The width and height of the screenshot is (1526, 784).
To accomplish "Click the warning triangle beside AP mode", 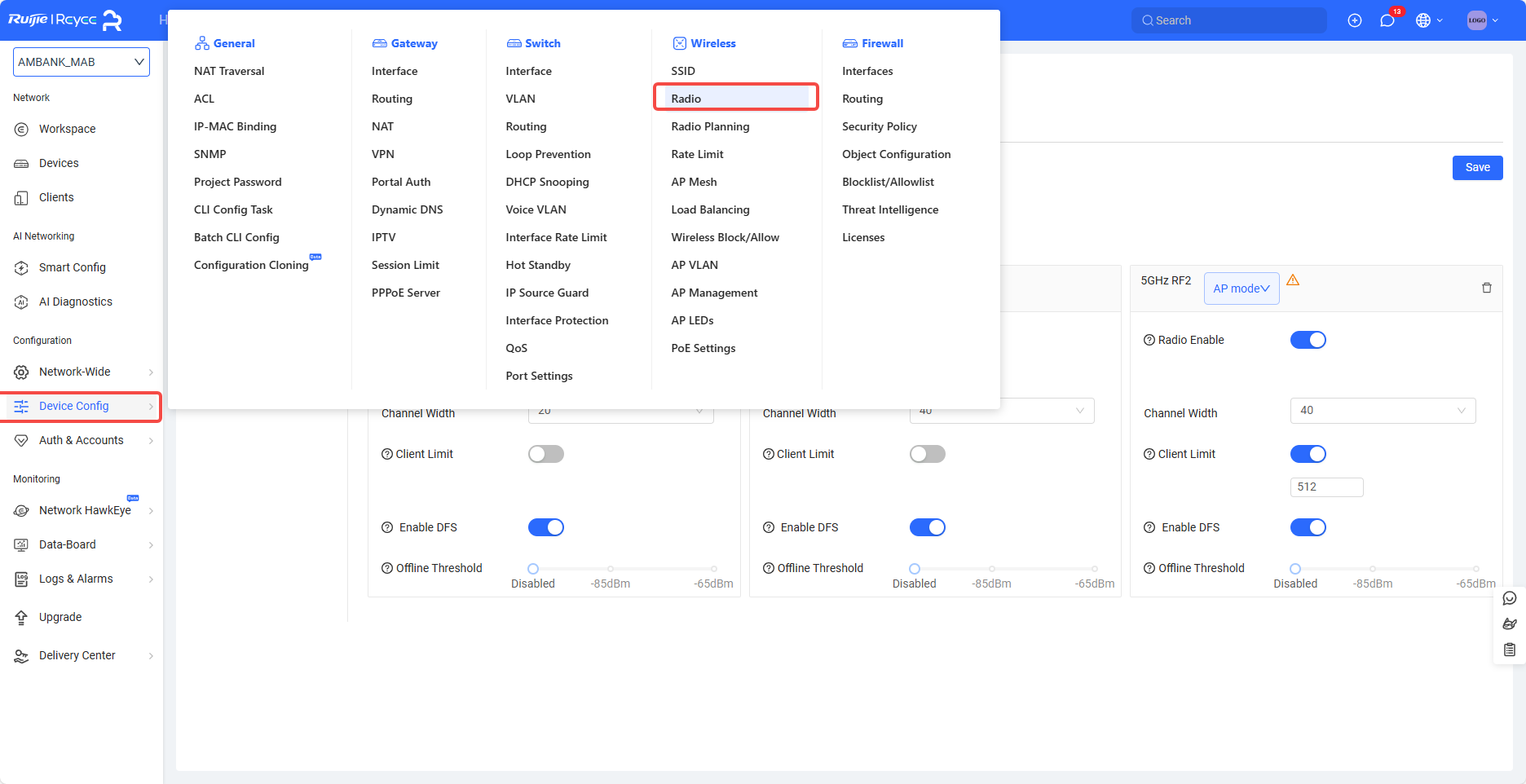I will pyautogui.click(x=1293, y=280).
